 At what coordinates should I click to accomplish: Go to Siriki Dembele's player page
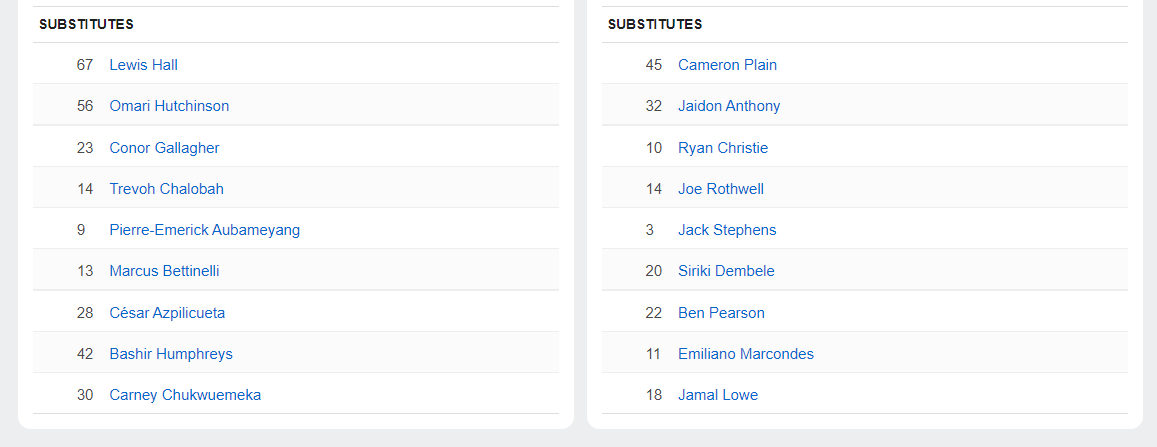click(726, 271)
